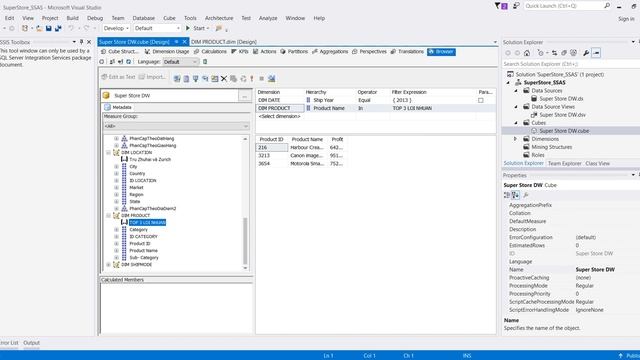This screenshot has height=360, width=640.
Task: Expand the City attribute
Action: click(x=116, y=167)
